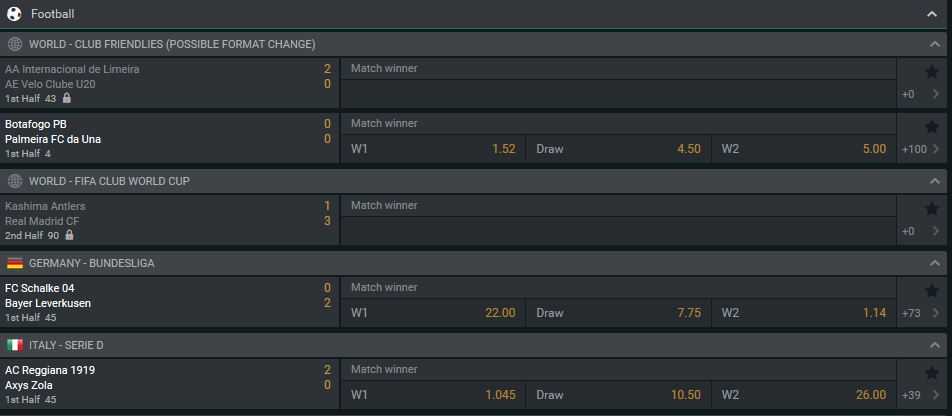Click the Football soccer ball icon

14,13
